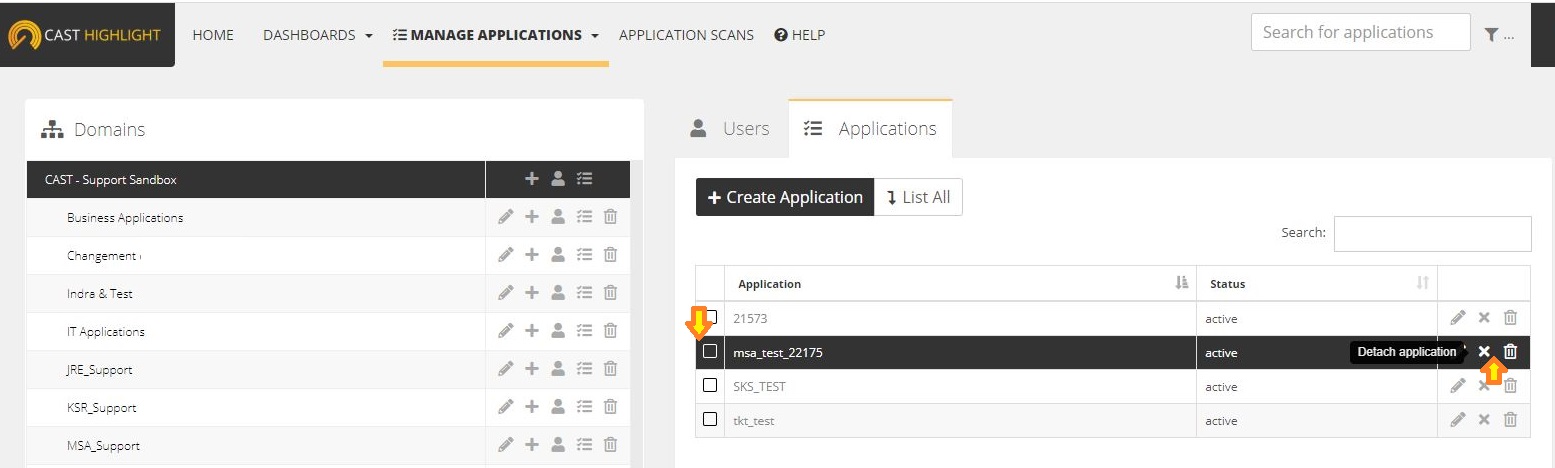Click the CAST Highlight logo
Image resolution: width=1555 pixels, height=468 pixels.
click(85, 35)
